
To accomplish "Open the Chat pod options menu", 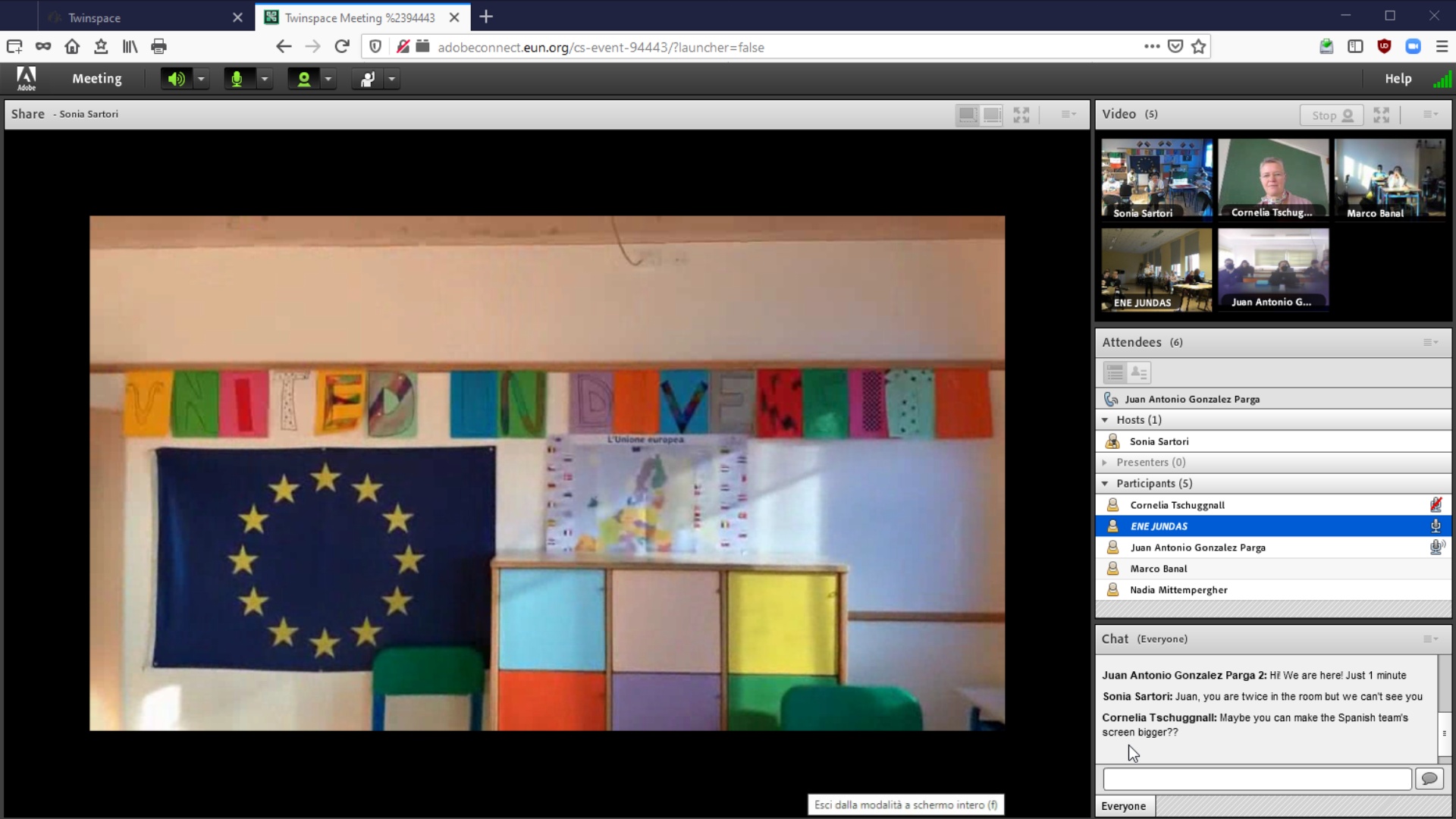I will click(1430, 639).
